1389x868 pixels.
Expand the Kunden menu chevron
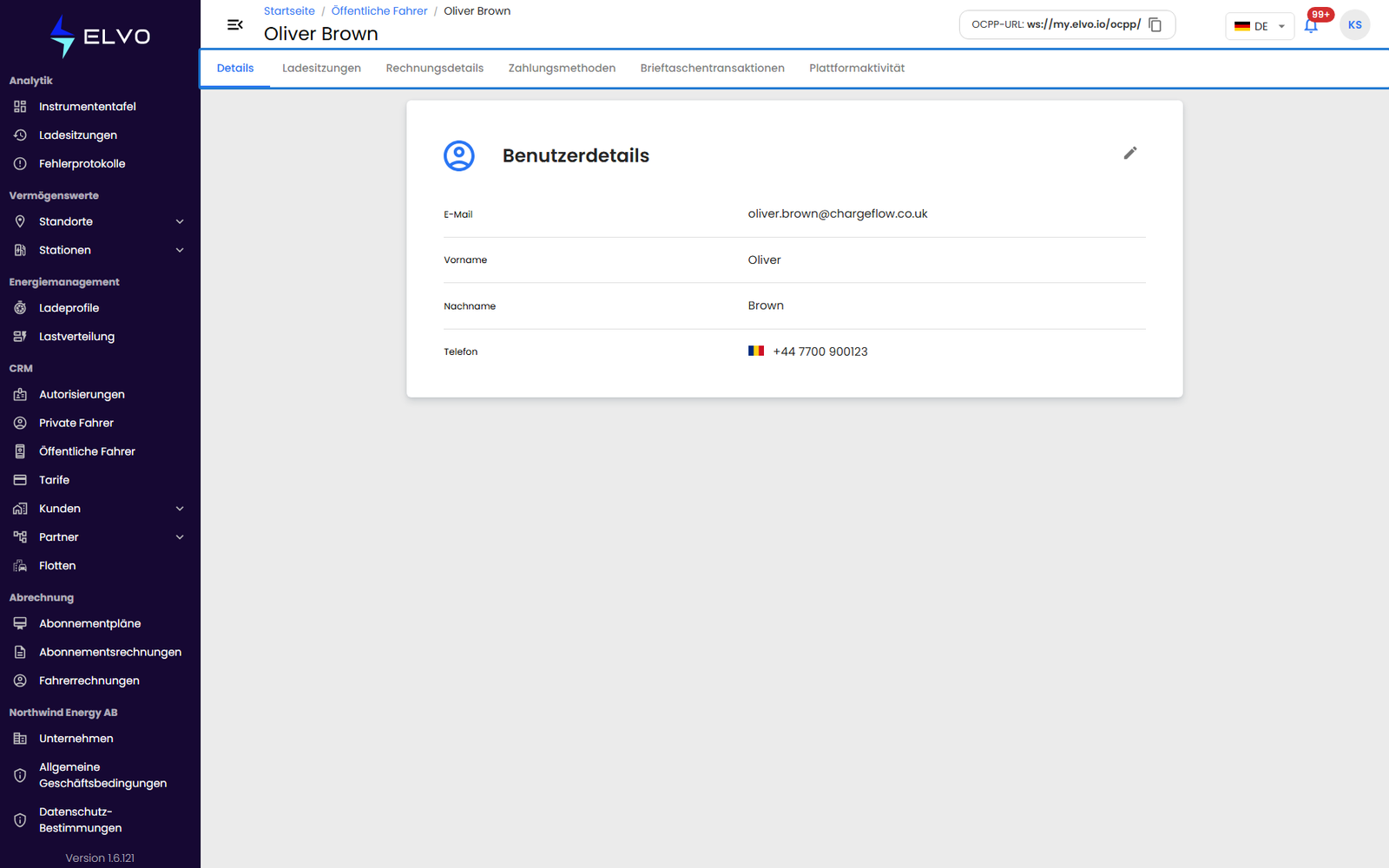pos(180,509)
